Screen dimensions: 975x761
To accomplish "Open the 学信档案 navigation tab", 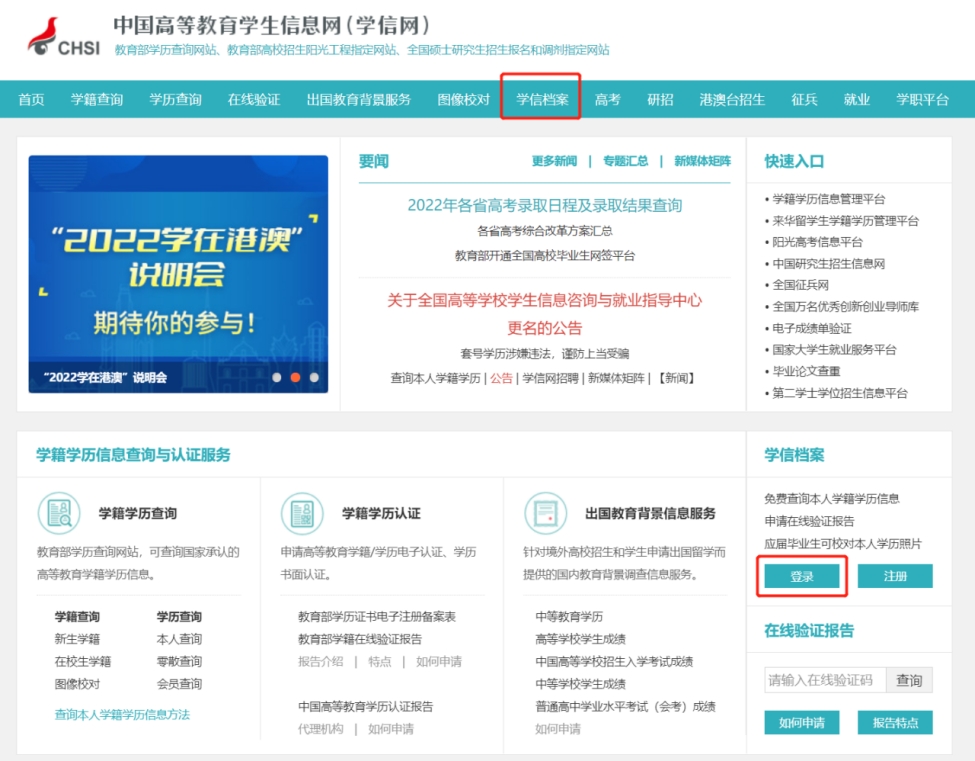I will coord(542,100).
